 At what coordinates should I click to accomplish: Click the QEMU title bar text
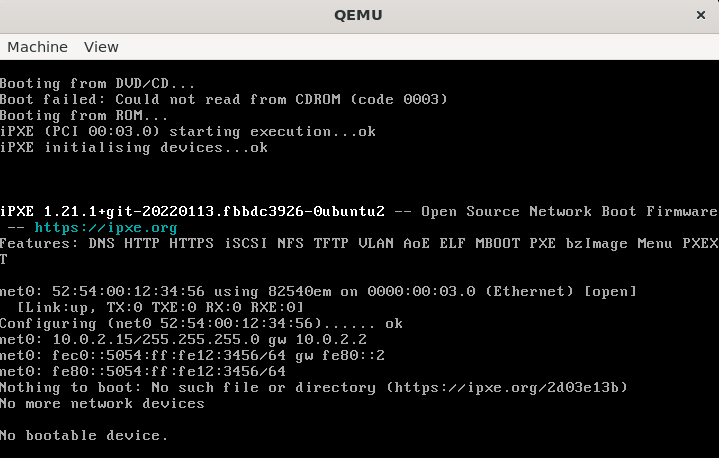click(x=359, y=15)
